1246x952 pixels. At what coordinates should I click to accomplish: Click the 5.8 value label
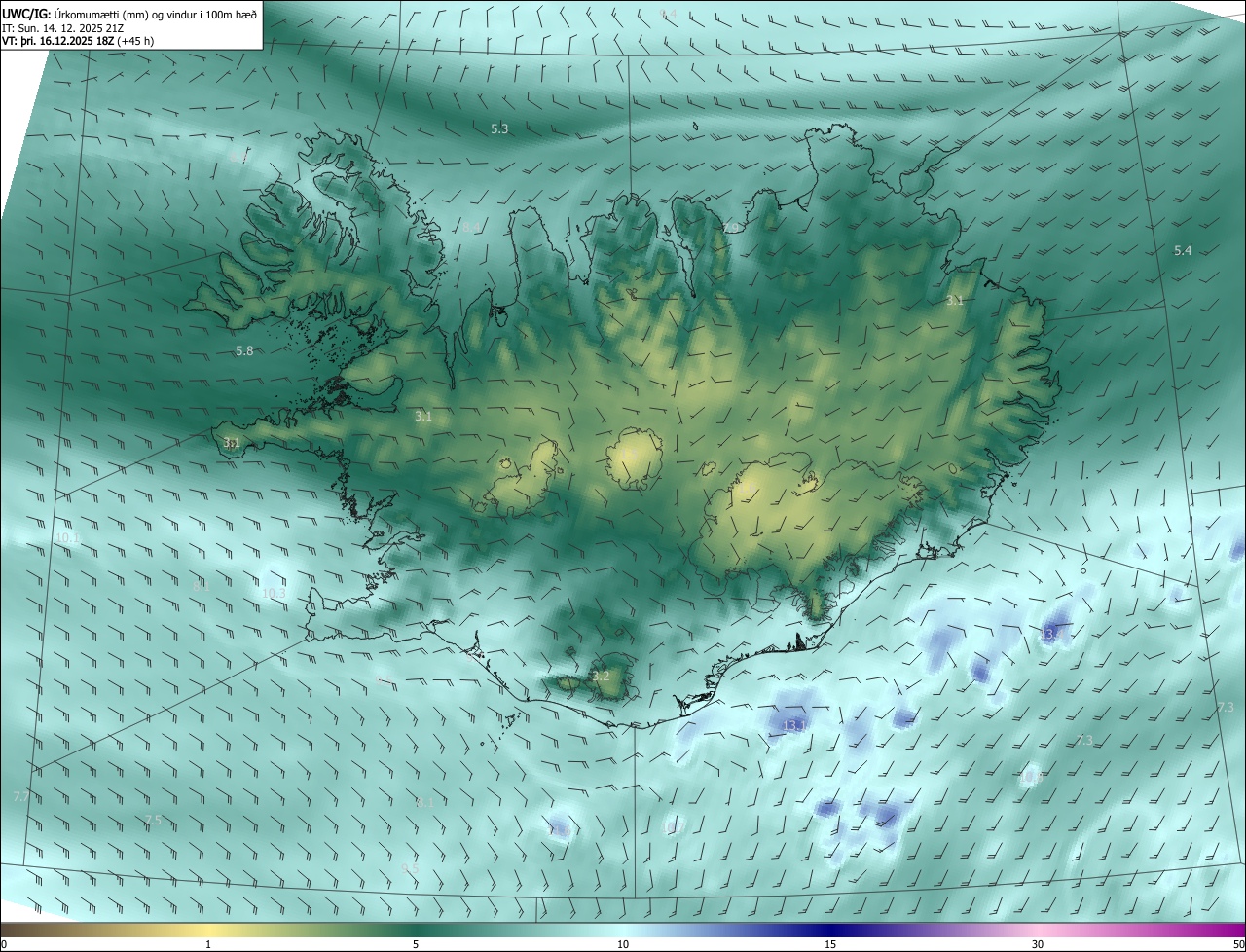coord(244,351)
